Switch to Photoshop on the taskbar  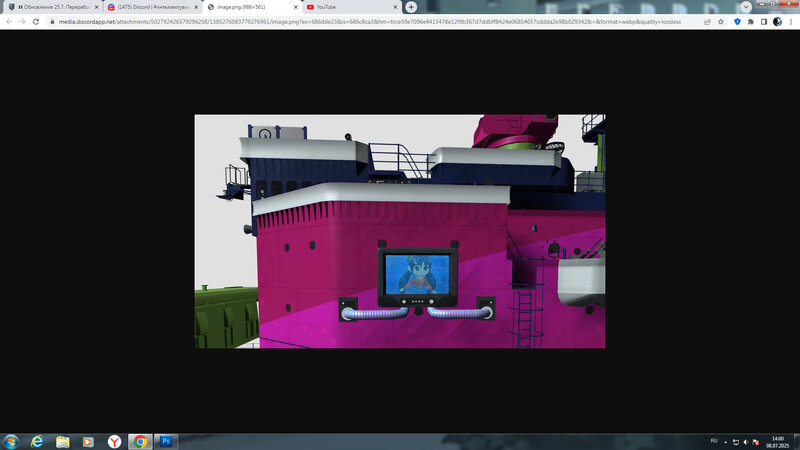point(166,441)
